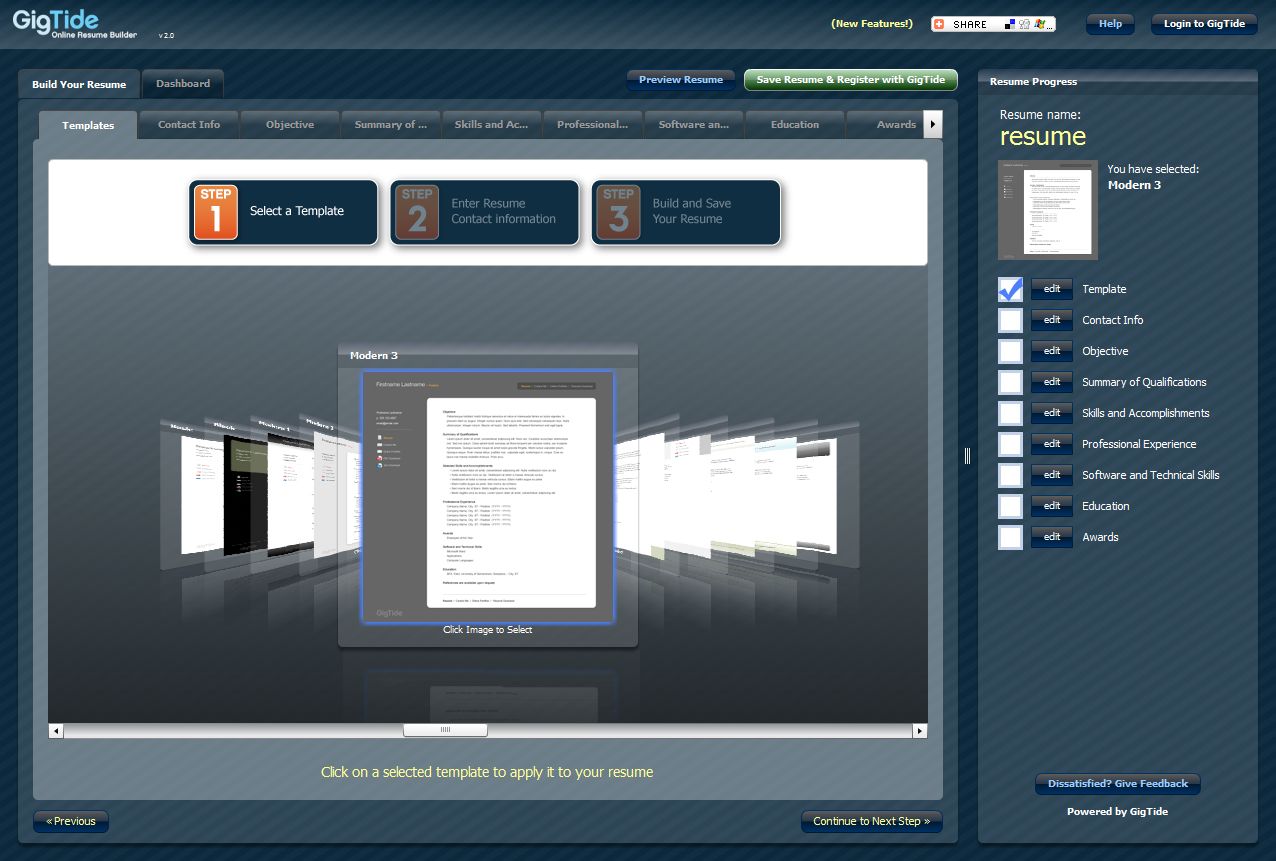Click the resume name text
Image resolution: width=1276 pixels, height=861 pixels.
pos(1043,136)
